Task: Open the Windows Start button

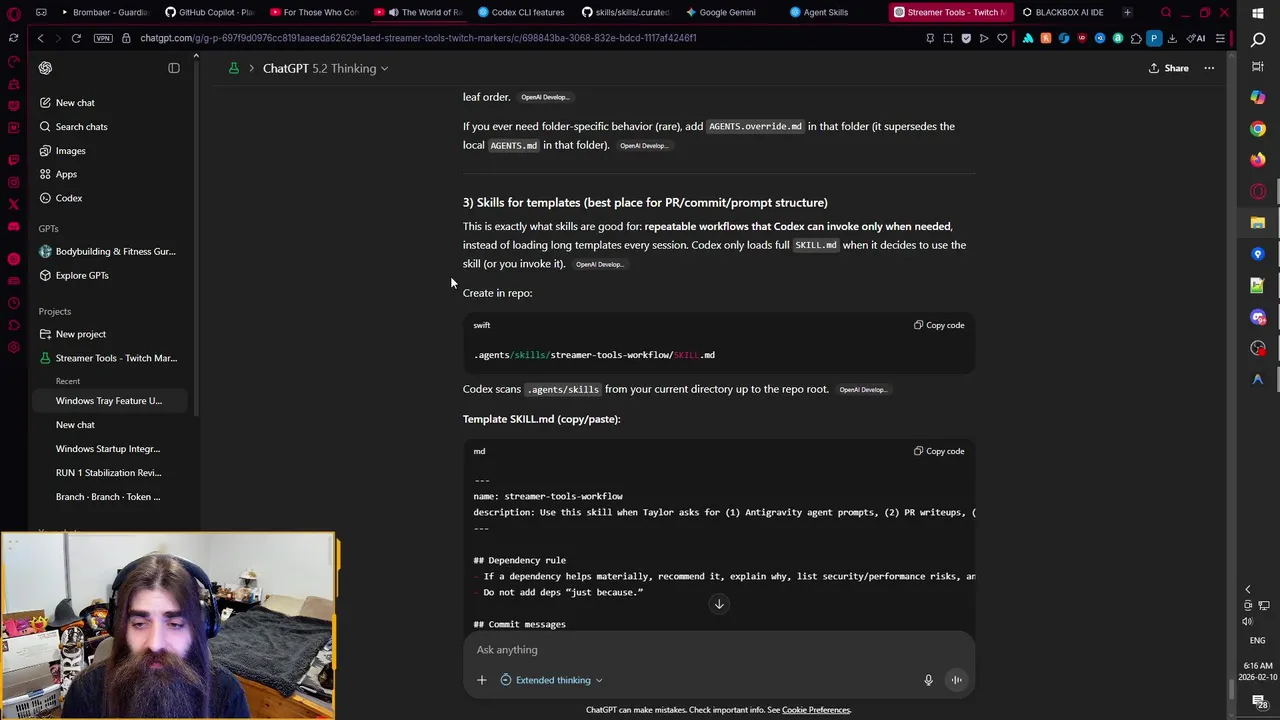Action: pos(1258,13)
